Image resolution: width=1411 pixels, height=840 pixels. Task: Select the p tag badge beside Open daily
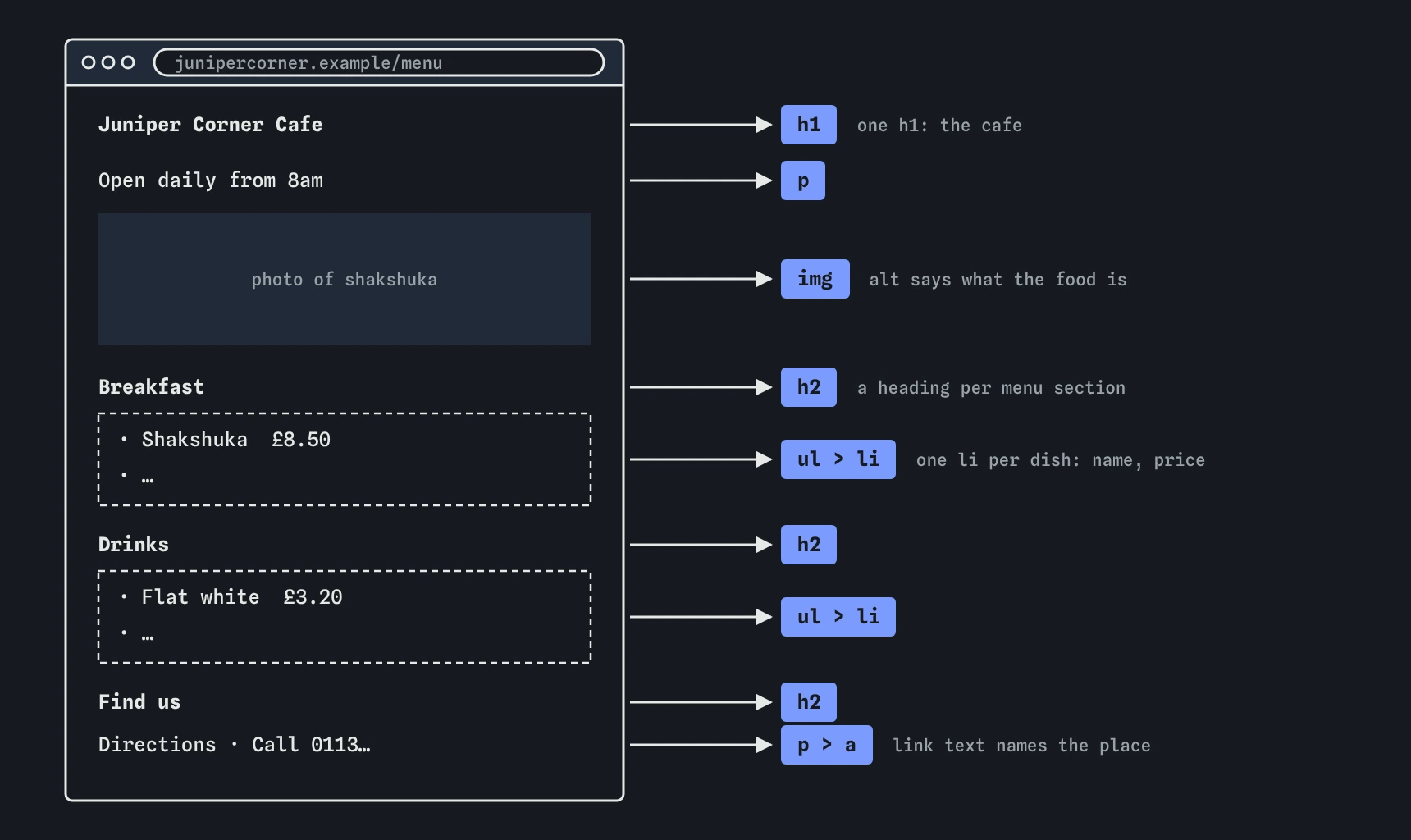(802, 180)
